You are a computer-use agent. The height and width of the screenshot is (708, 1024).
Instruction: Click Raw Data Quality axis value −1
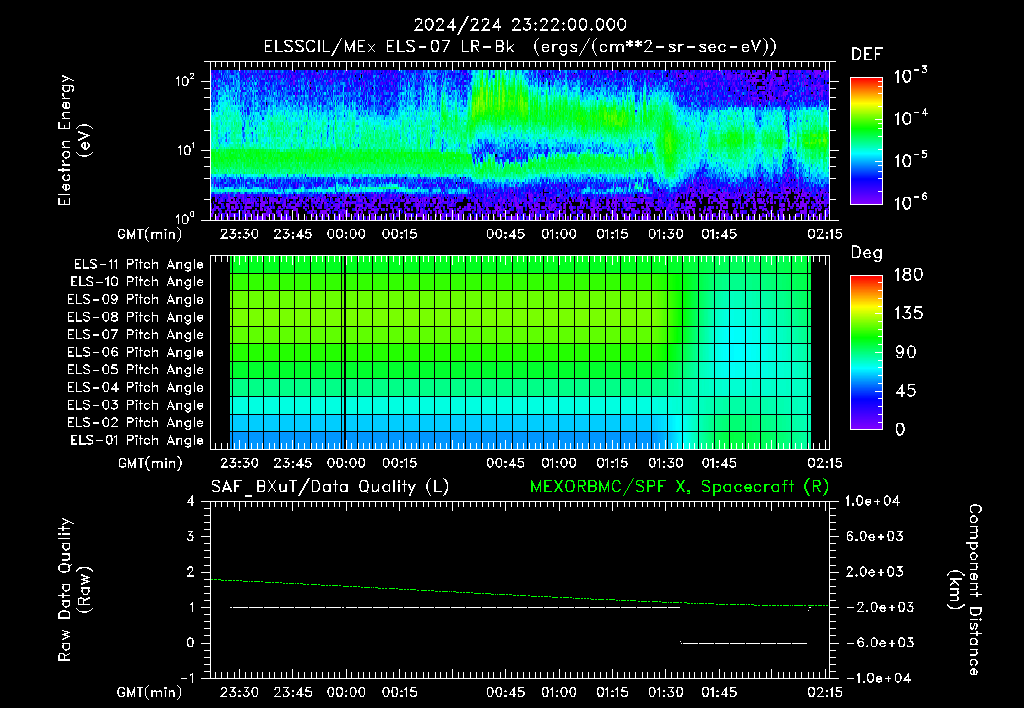[187, 678]
